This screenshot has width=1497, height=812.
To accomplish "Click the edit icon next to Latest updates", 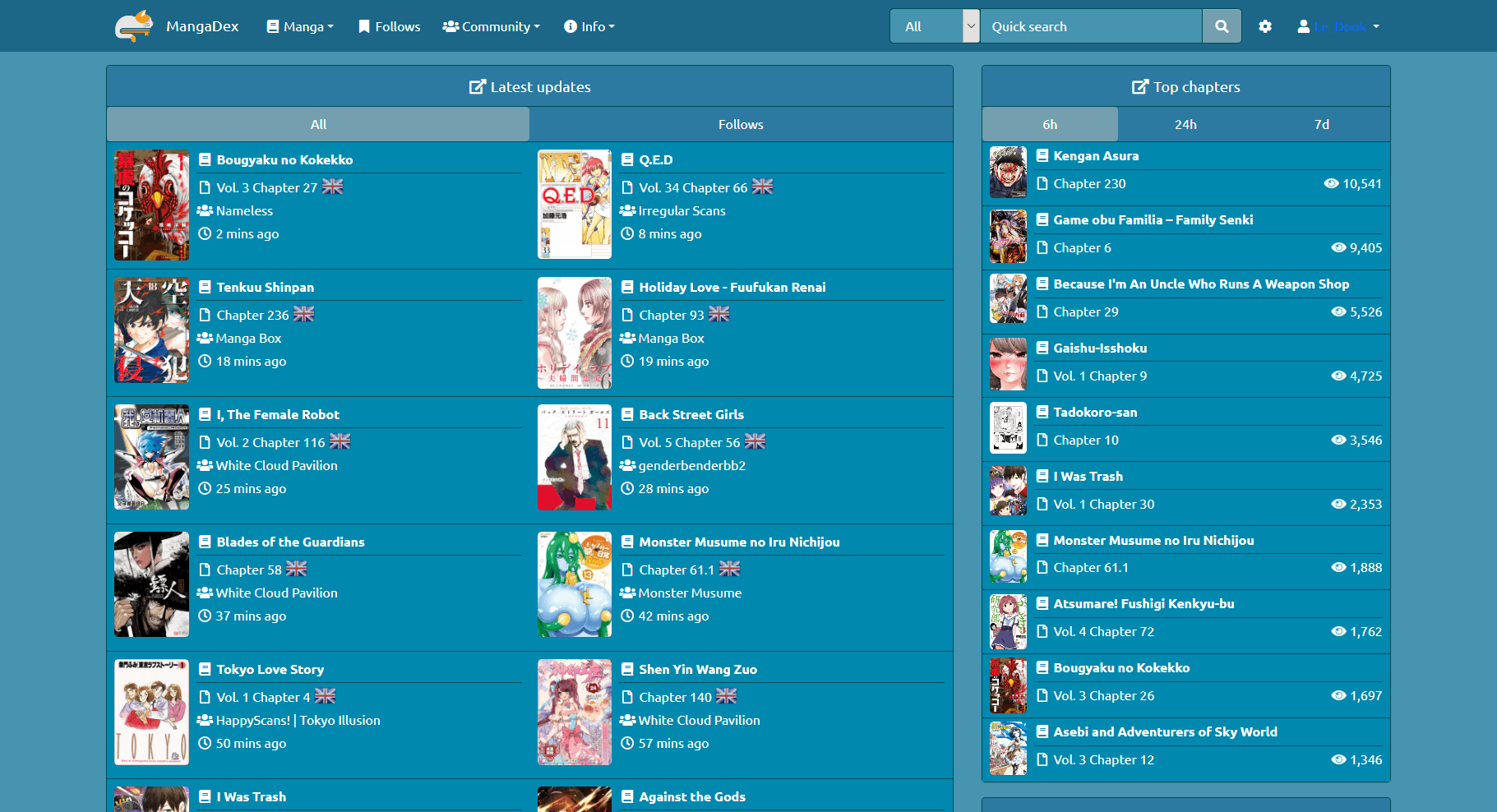I will click(477, 85).
